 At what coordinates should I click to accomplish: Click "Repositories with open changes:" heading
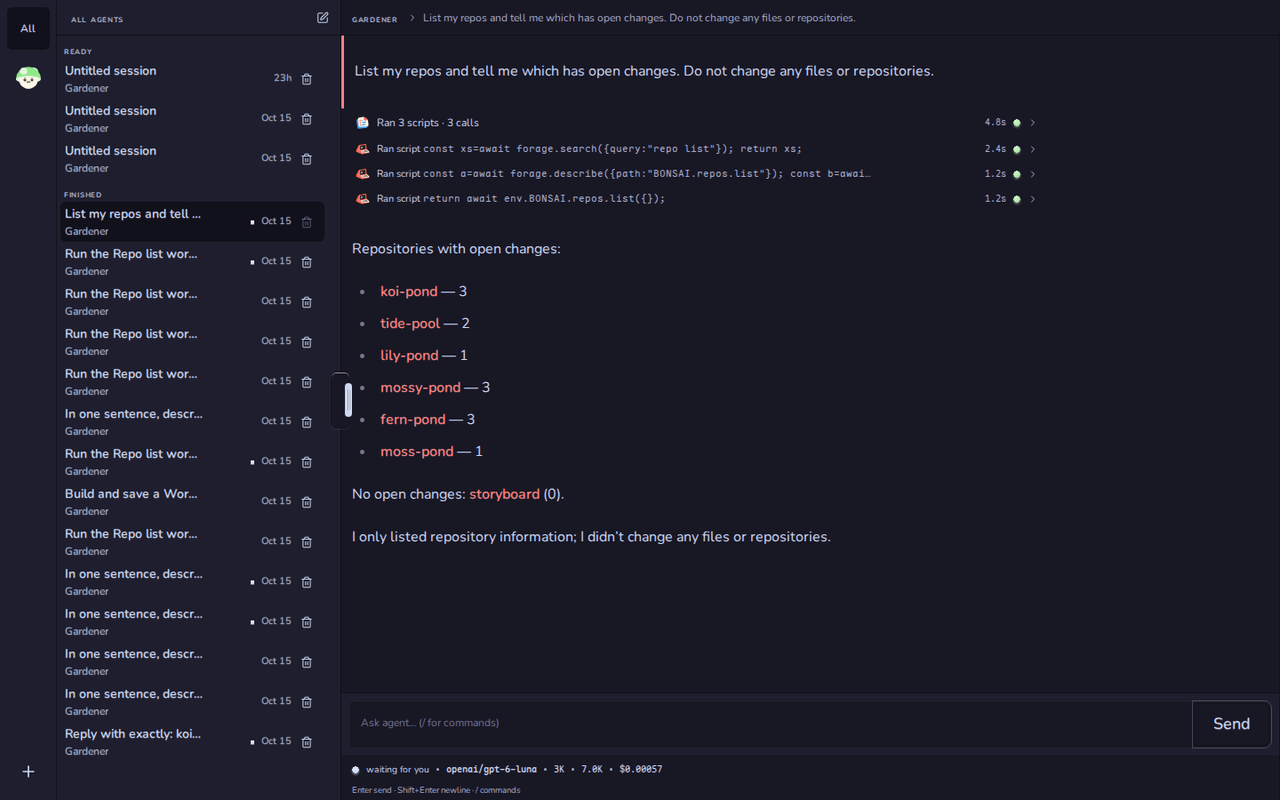[x=456, y=249]
